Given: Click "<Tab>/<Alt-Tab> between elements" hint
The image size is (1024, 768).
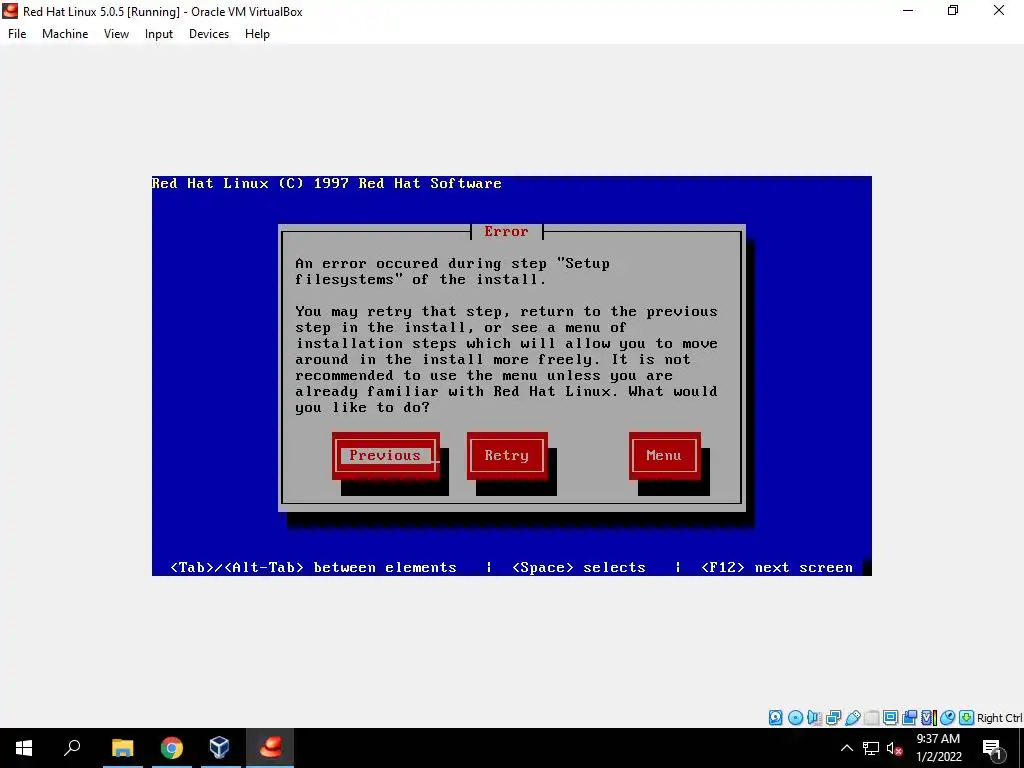Looking at the screenshot, I should point(313,568).
